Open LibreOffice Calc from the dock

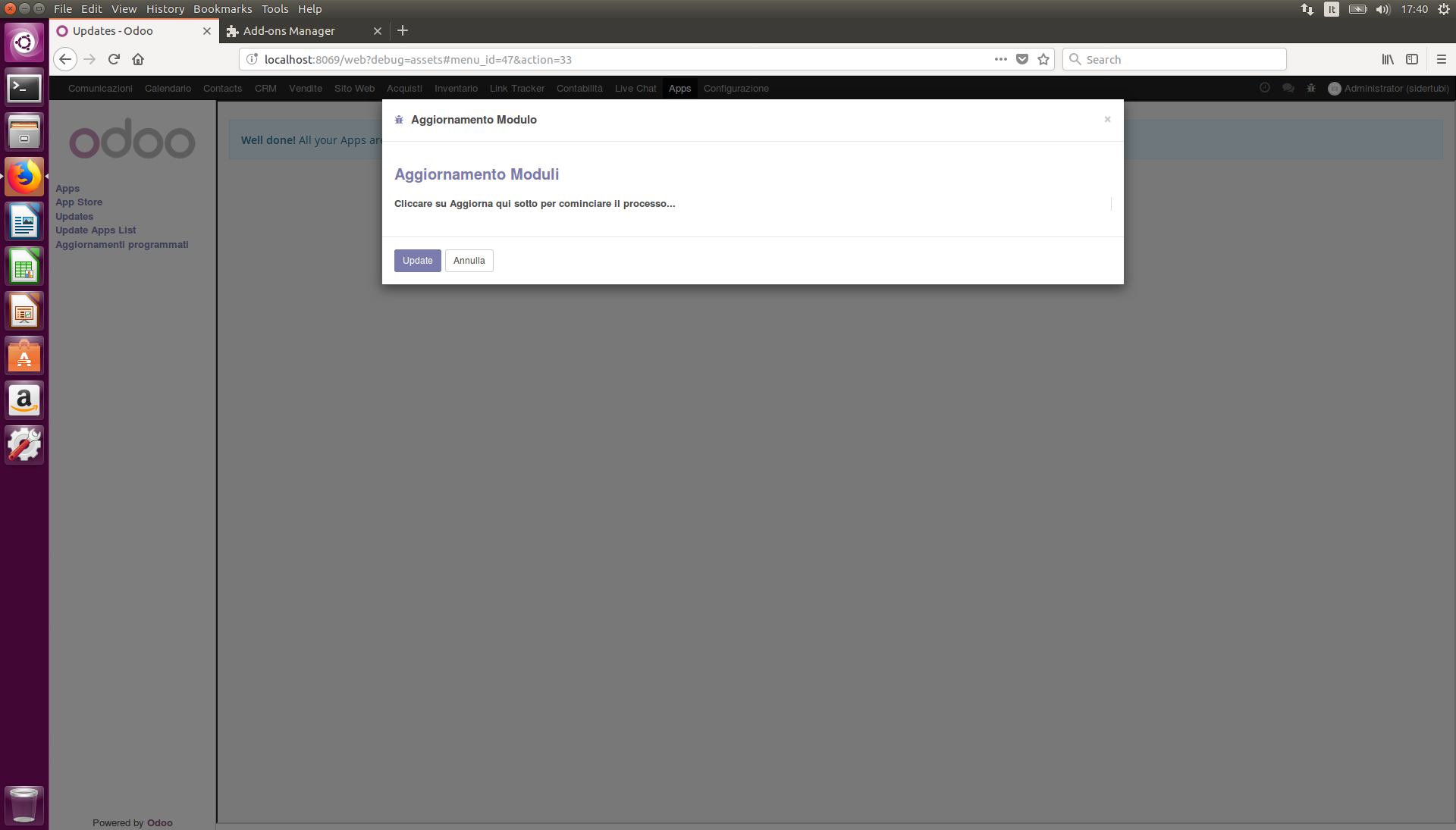tap(24, 266)
